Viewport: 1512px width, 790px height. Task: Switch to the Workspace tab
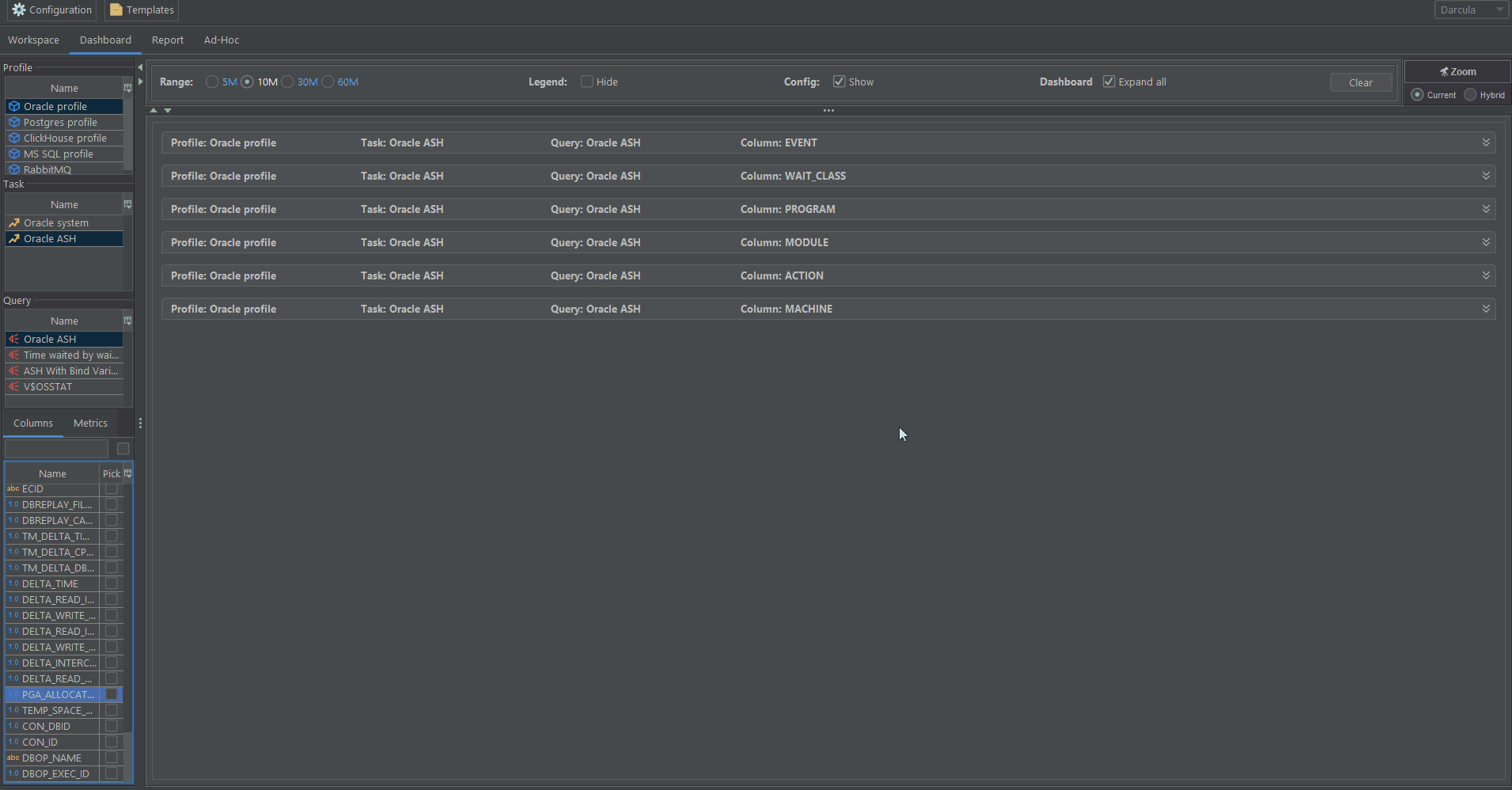33,40
